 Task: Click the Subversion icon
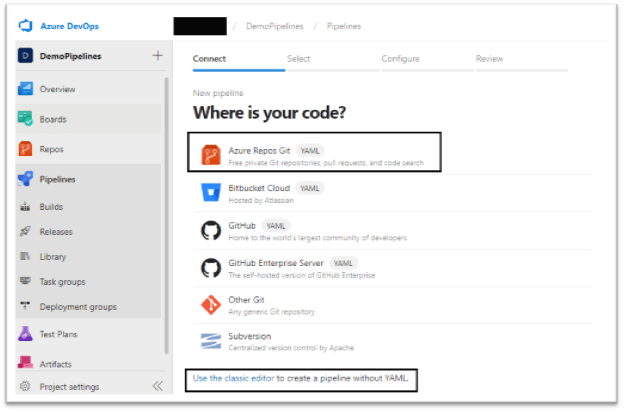click(211, 341)
